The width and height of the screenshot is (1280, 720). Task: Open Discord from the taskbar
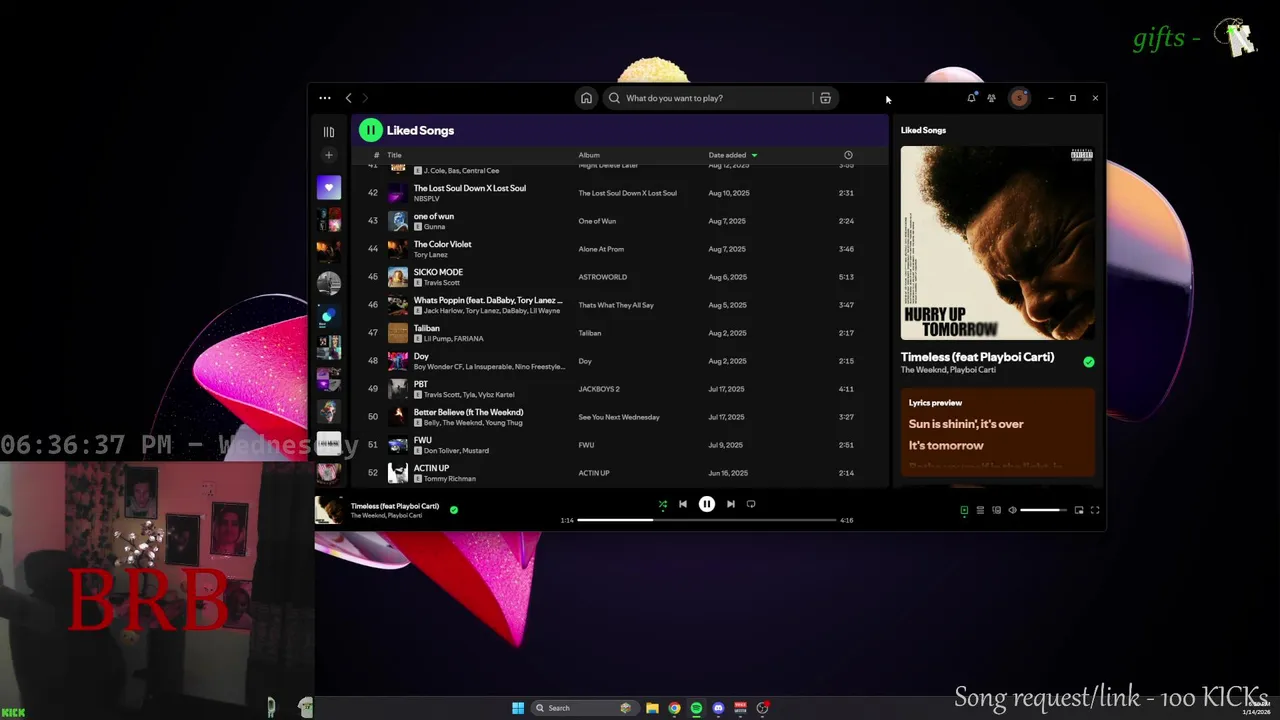click(718, 708)
